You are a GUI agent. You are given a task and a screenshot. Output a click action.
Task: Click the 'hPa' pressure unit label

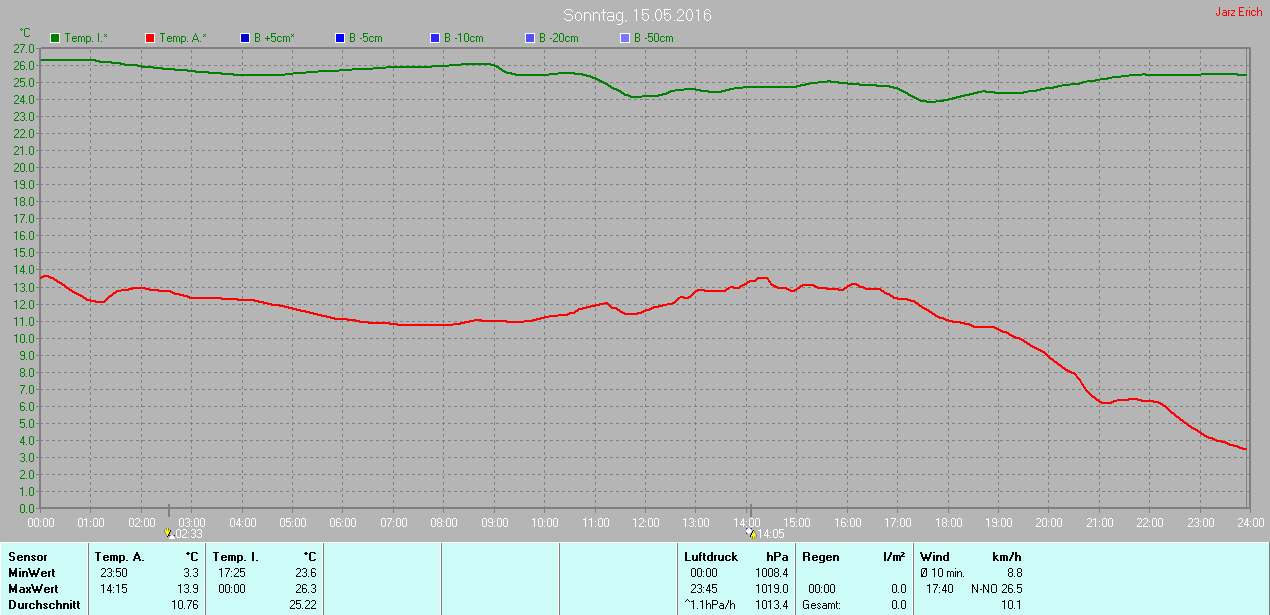[x=777, y=557]
